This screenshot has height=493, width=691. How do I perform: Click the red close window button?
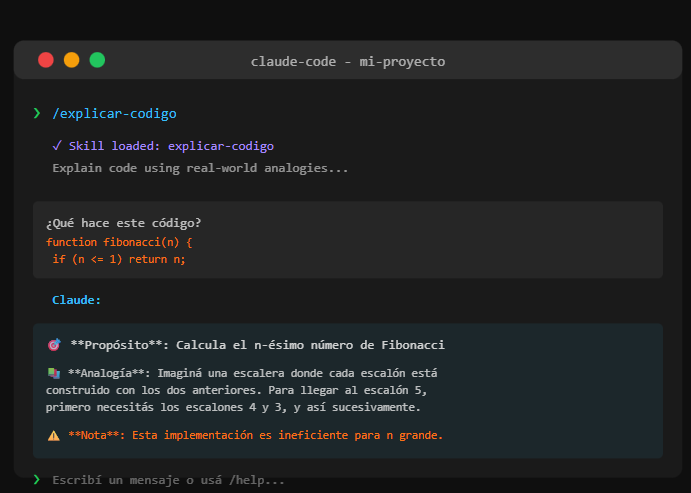(46, 60)
